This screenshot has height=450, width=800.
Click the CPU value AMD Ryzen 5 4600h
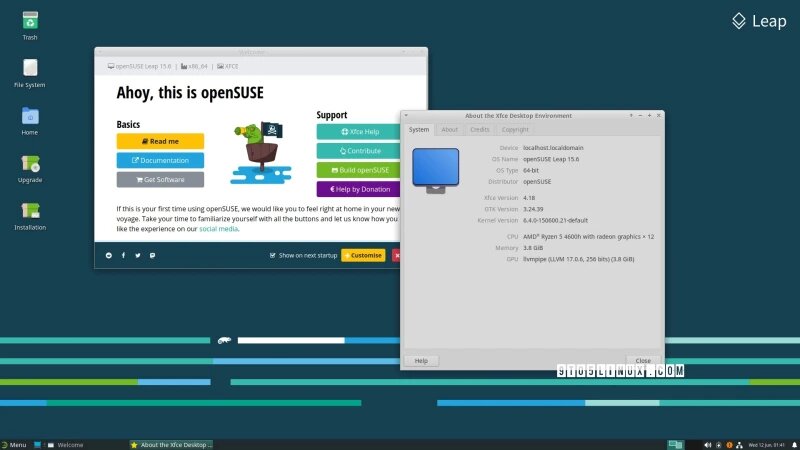pyautogui.click(x=588, y=237)
